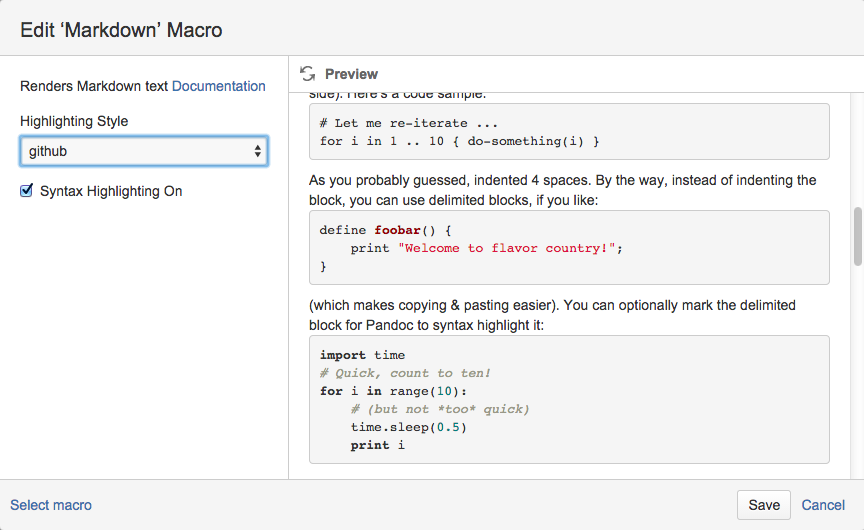The height and width of the screenshot is (530, 864).
Task: Click the 'time.sleep(0.5)' code line
Action: pyautogui.click(x=408, y=427)
